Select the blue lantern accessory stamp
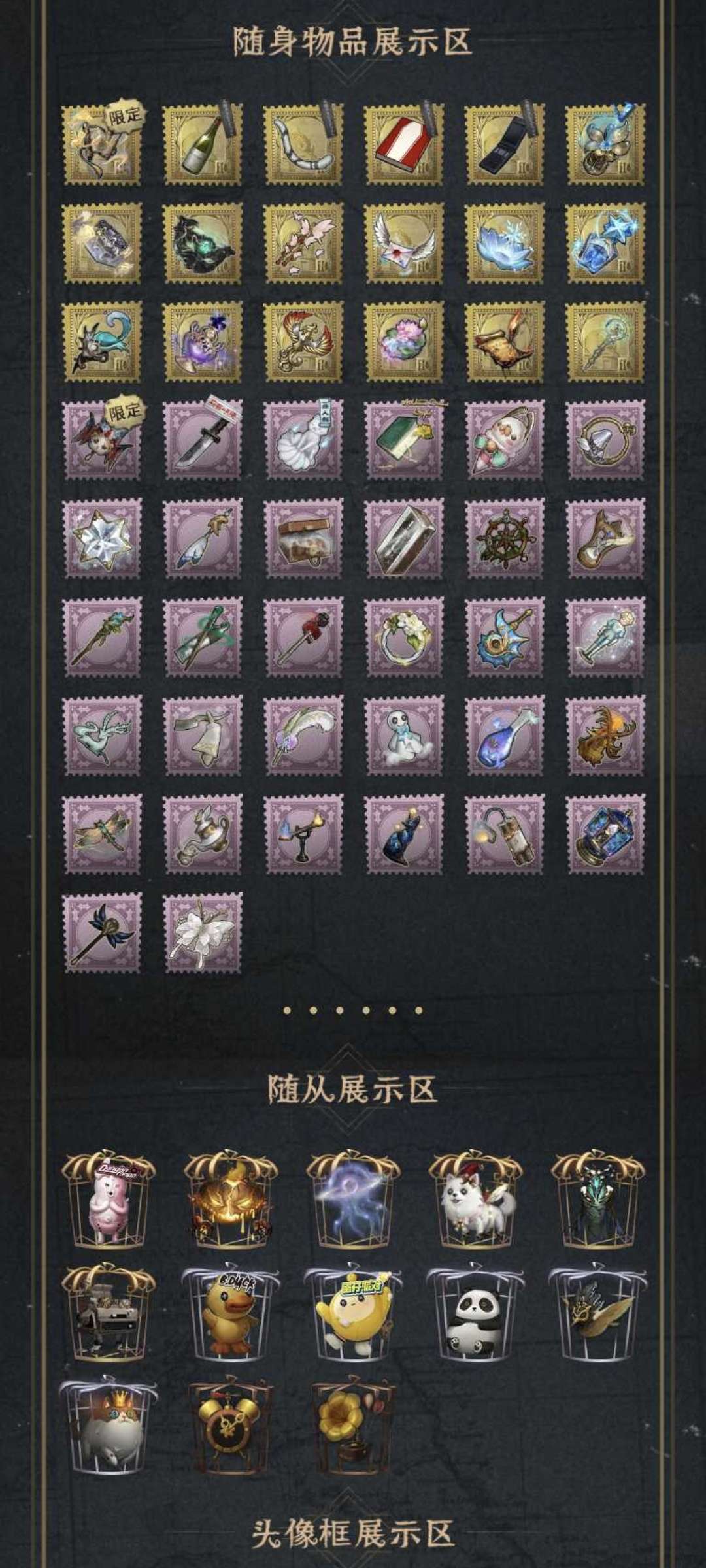Image resolution: width=706 pixels, height=1568 pixels. [x=605, y=834]
